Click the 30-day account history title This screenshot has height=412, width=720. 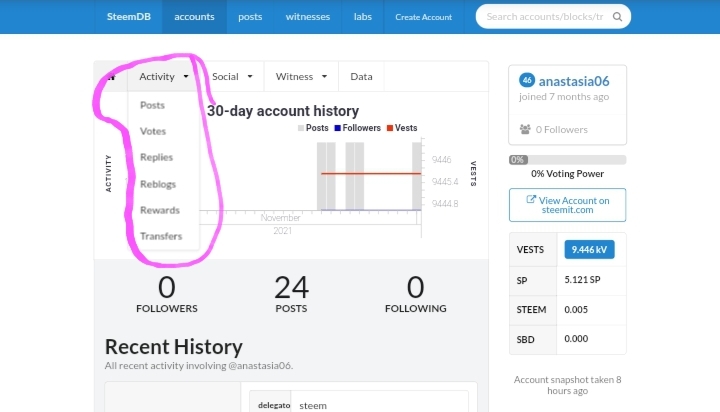pyautogui.click(x=283, y=111)
